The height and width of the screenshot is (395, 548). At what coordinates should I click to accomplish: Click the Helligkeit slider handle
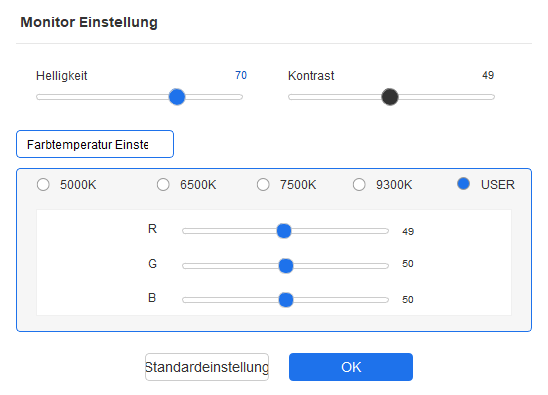pos(177,97)
